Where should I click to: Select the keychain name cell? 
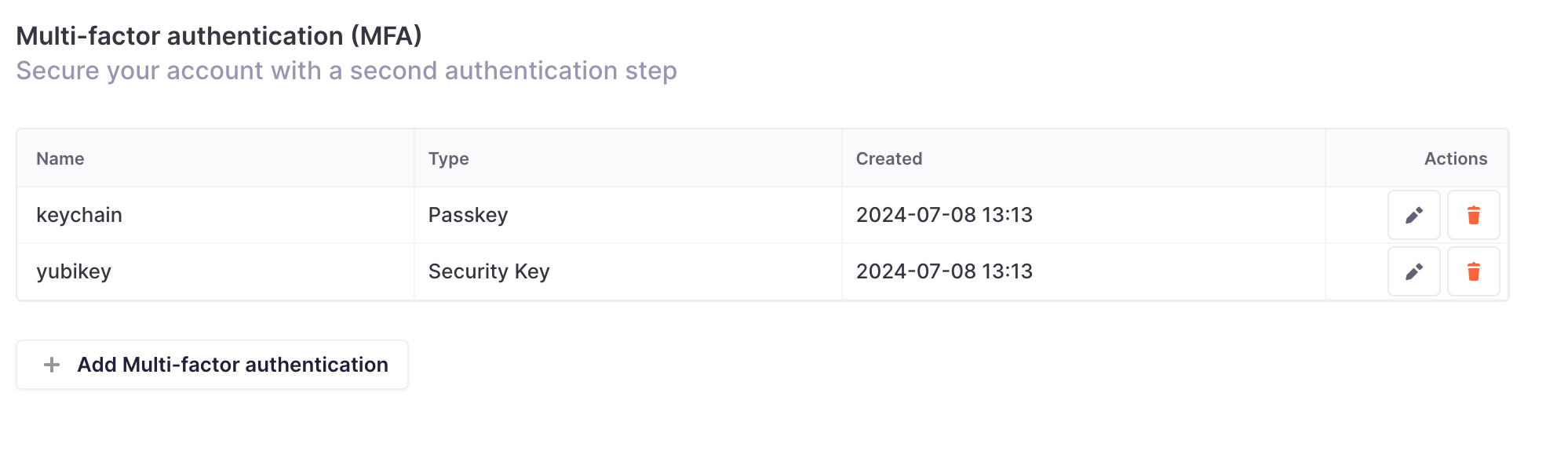point(79,215)
